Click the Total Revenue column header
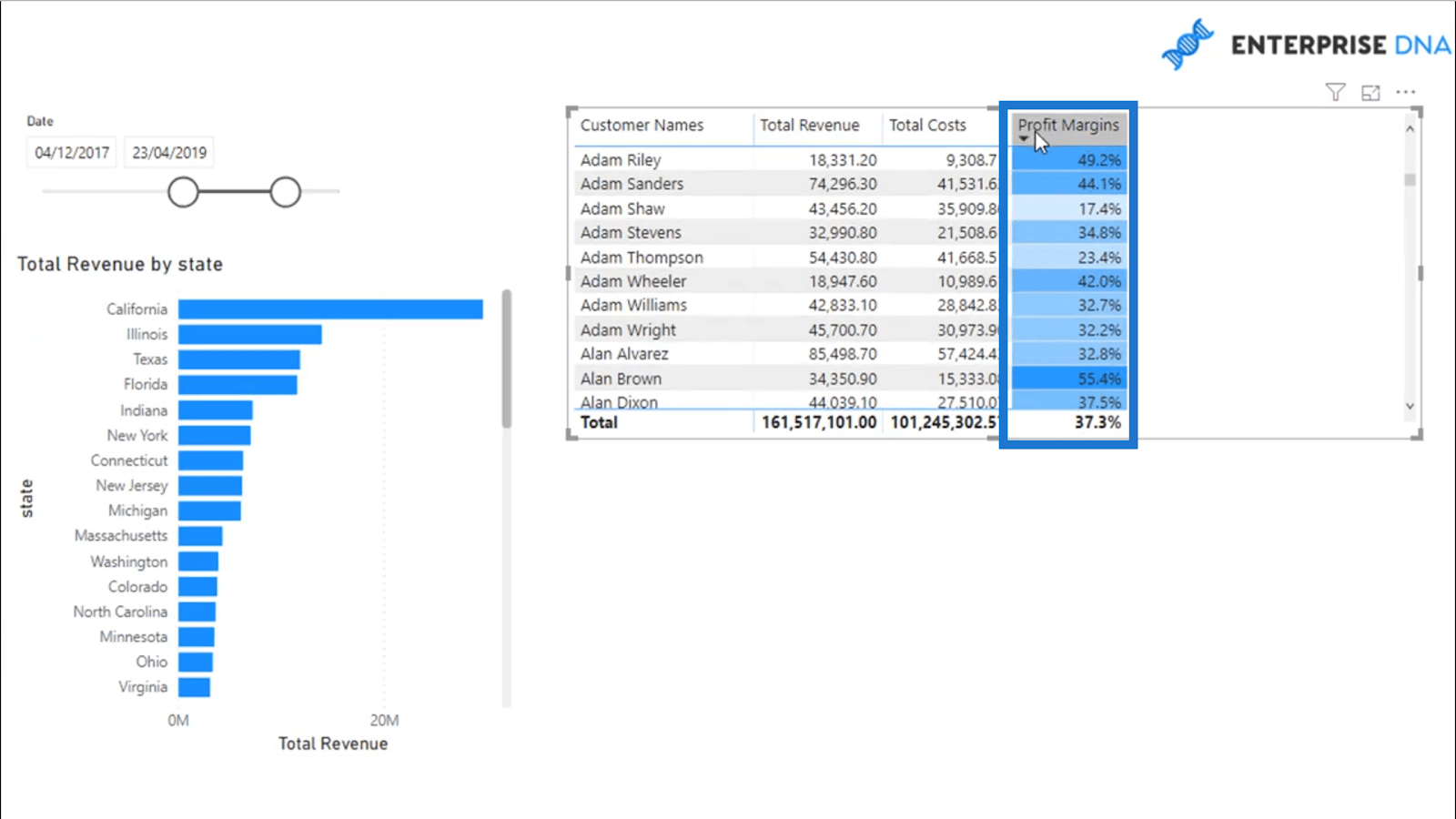 810,126
